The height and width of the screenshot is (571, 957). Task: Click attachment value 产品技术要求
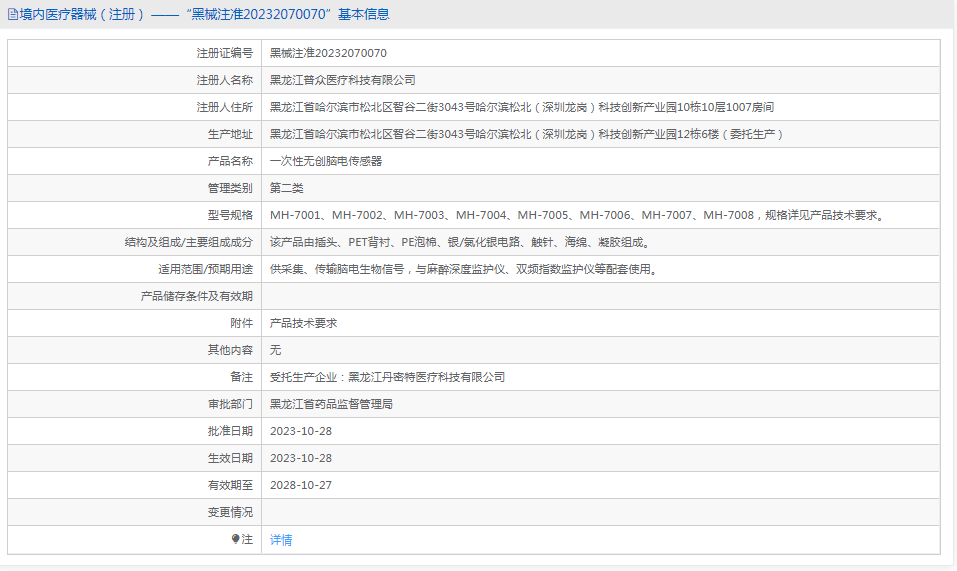pyautogui.click(x=303, y=323)
